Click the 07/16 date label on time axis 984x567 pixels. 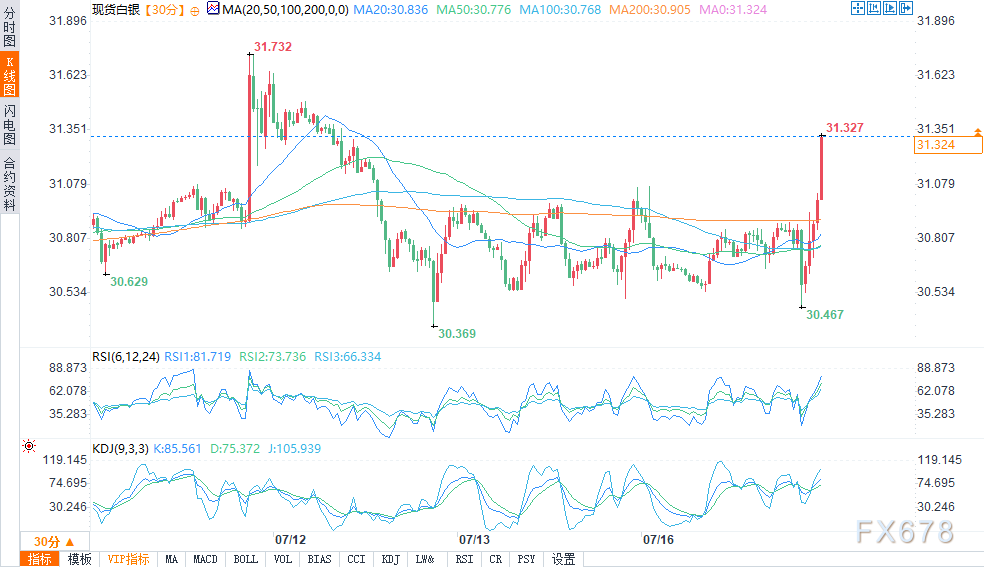658,539
